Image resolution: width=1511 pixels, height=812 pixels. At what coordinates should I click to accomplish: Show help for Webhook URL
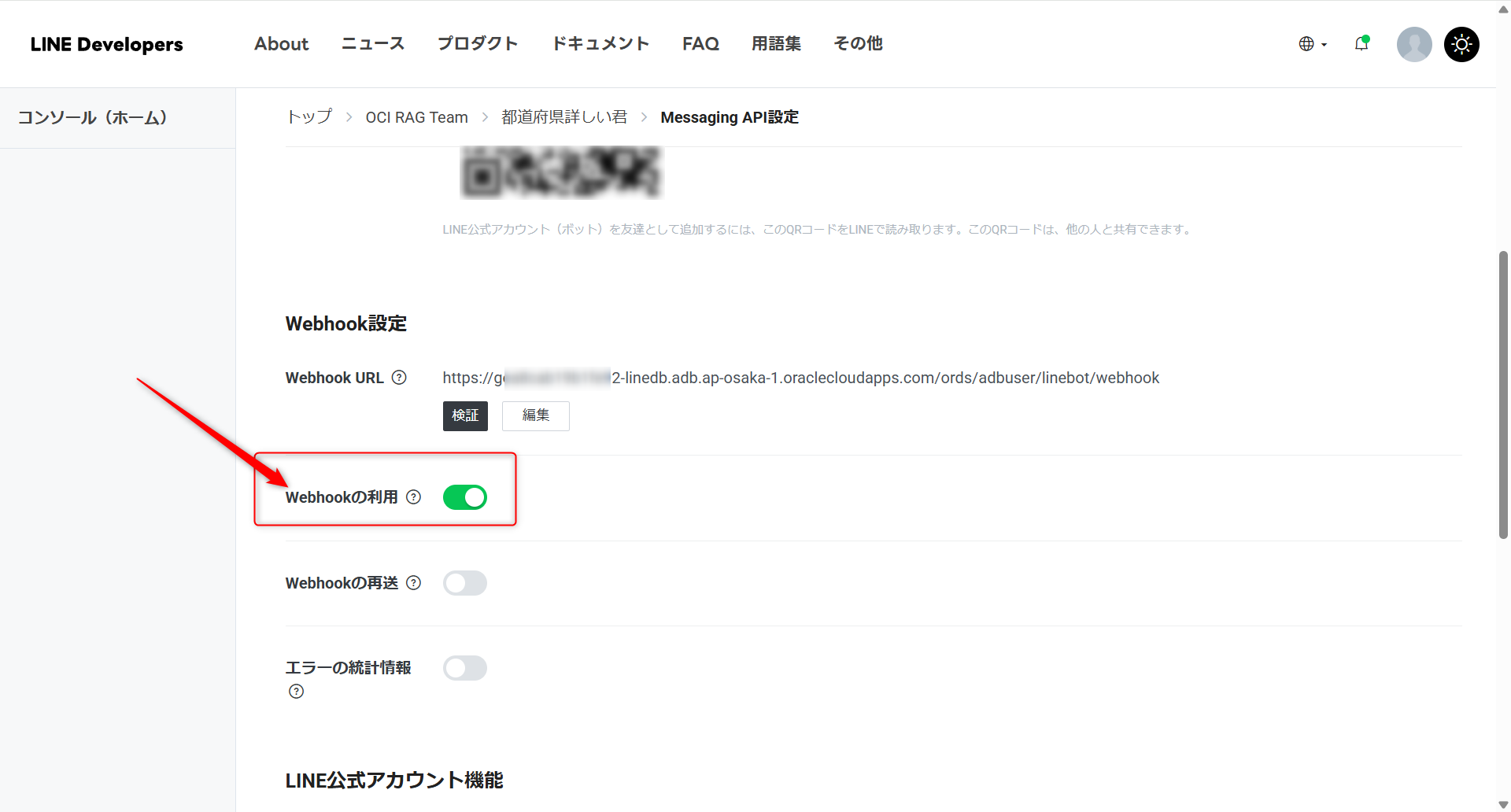pos(399,378)
